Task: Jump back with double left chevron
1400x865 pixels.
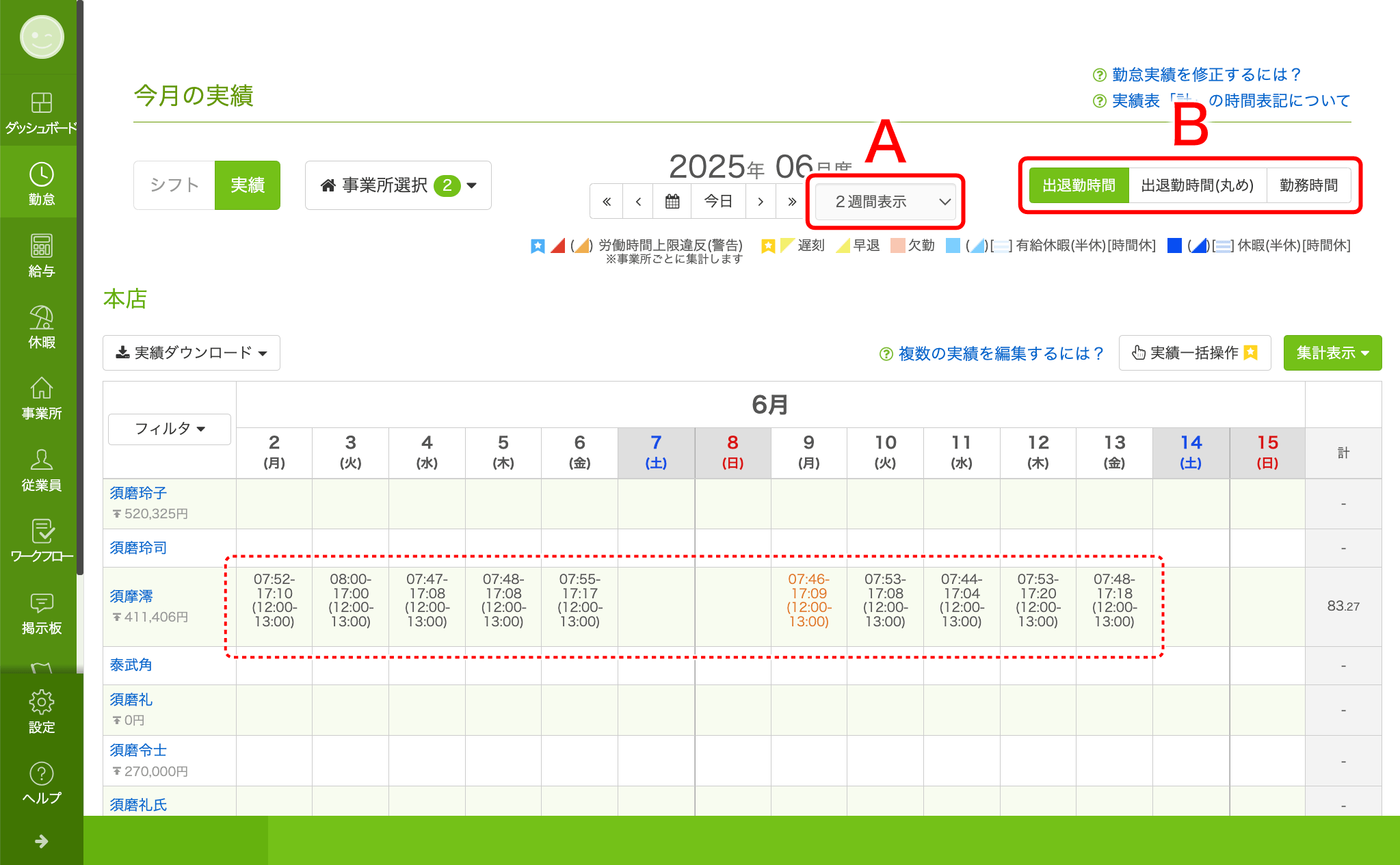Action: pos(607,201)
